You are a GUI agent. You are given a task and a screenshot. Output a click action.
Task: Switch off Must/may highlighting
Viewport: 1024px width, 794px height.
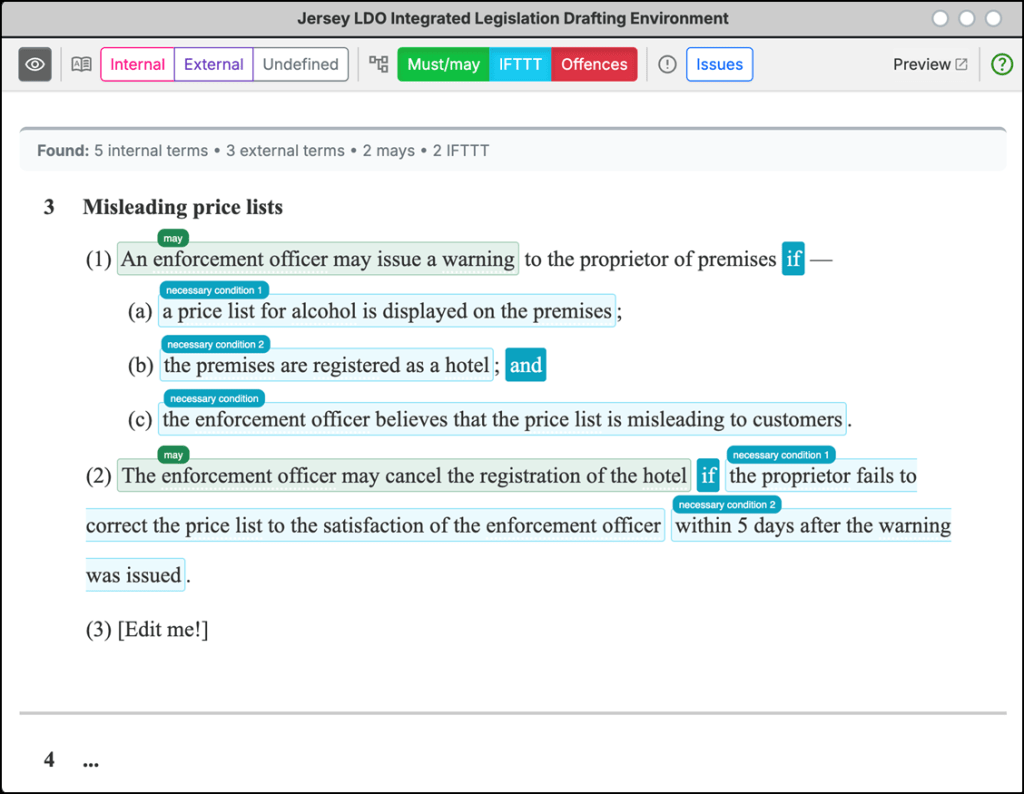(x=443, y=64)
